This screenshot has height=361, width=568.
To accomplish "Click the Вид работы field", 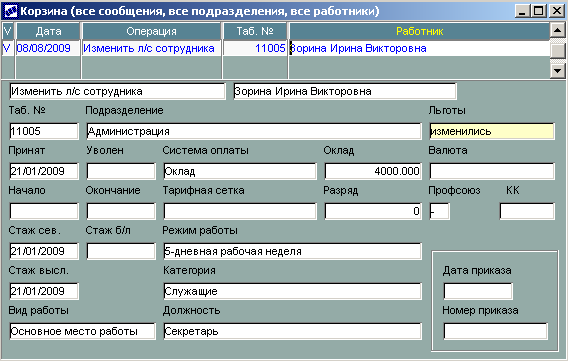I will click(83, 331).
